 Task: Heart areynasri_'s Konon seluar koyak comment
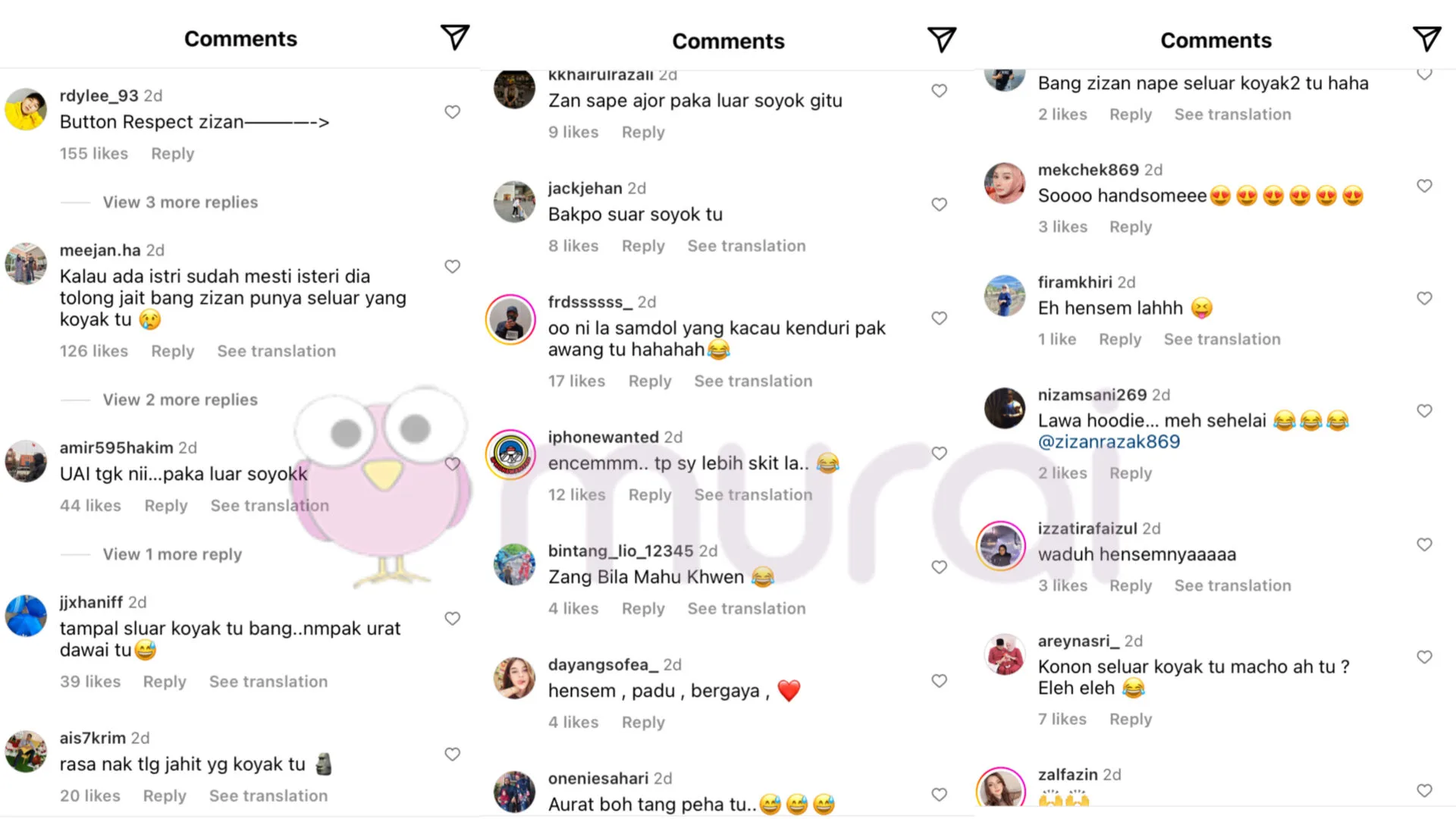pos(1425,657)
